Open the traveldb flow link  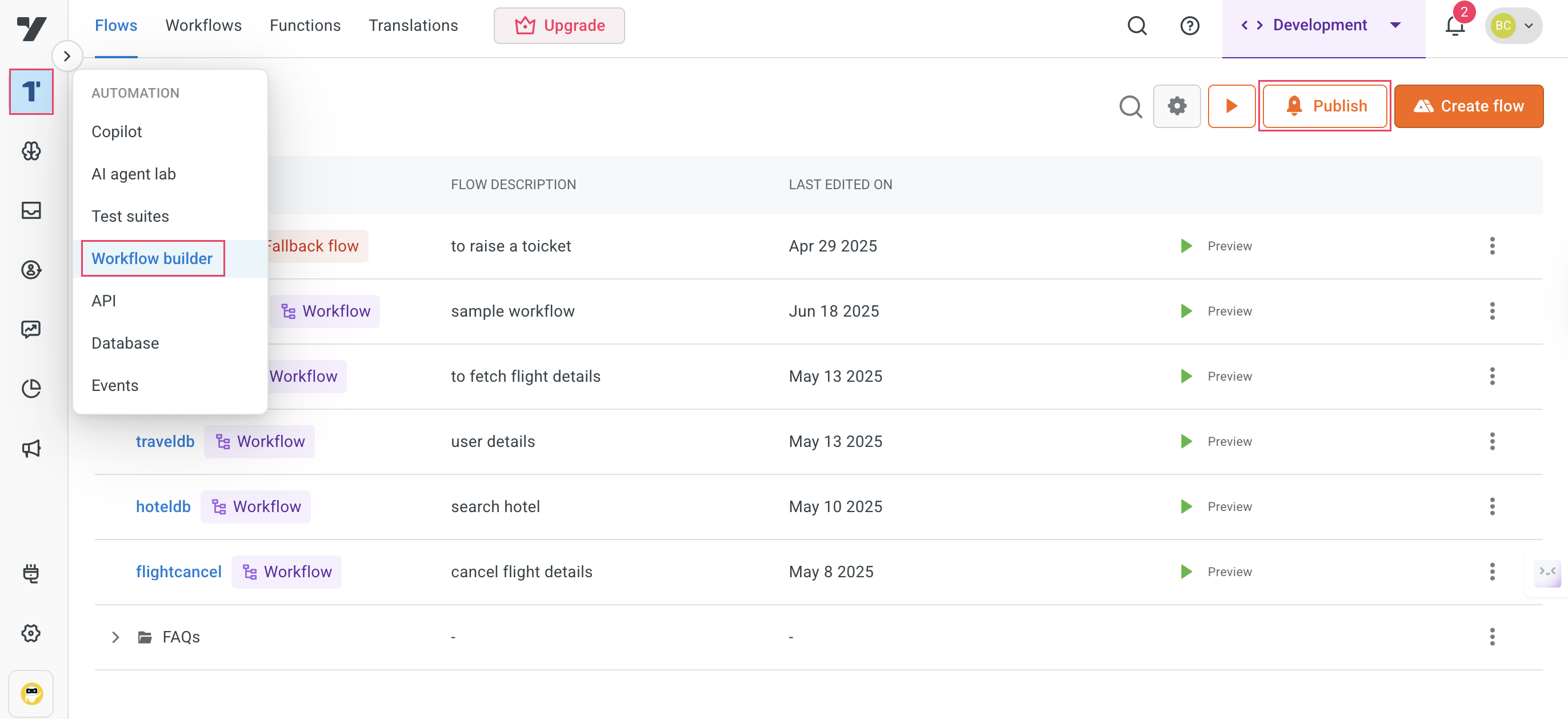(x=165, y=441)
